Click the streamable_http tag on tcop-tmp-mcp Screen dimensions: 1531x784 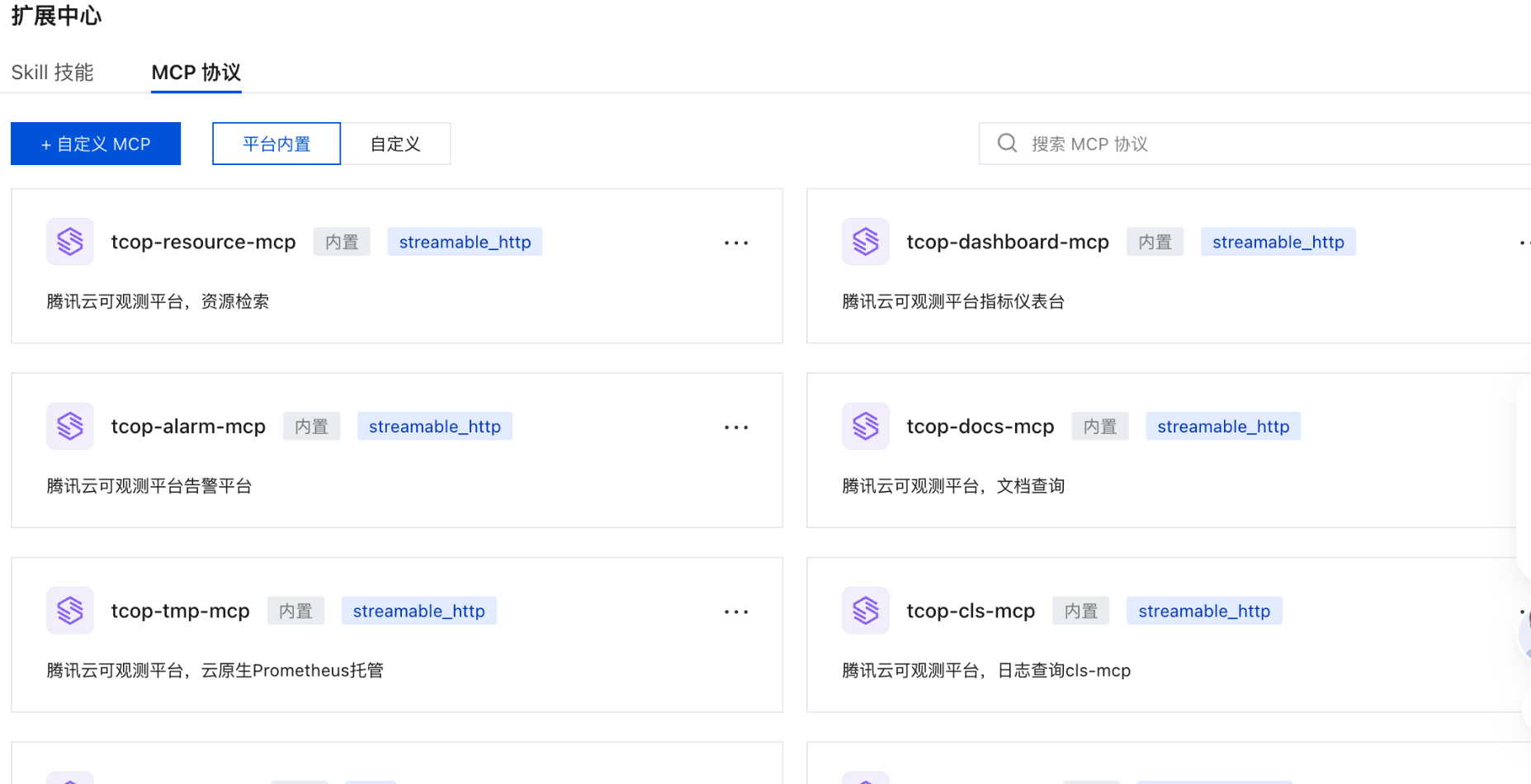pos(418,612)
